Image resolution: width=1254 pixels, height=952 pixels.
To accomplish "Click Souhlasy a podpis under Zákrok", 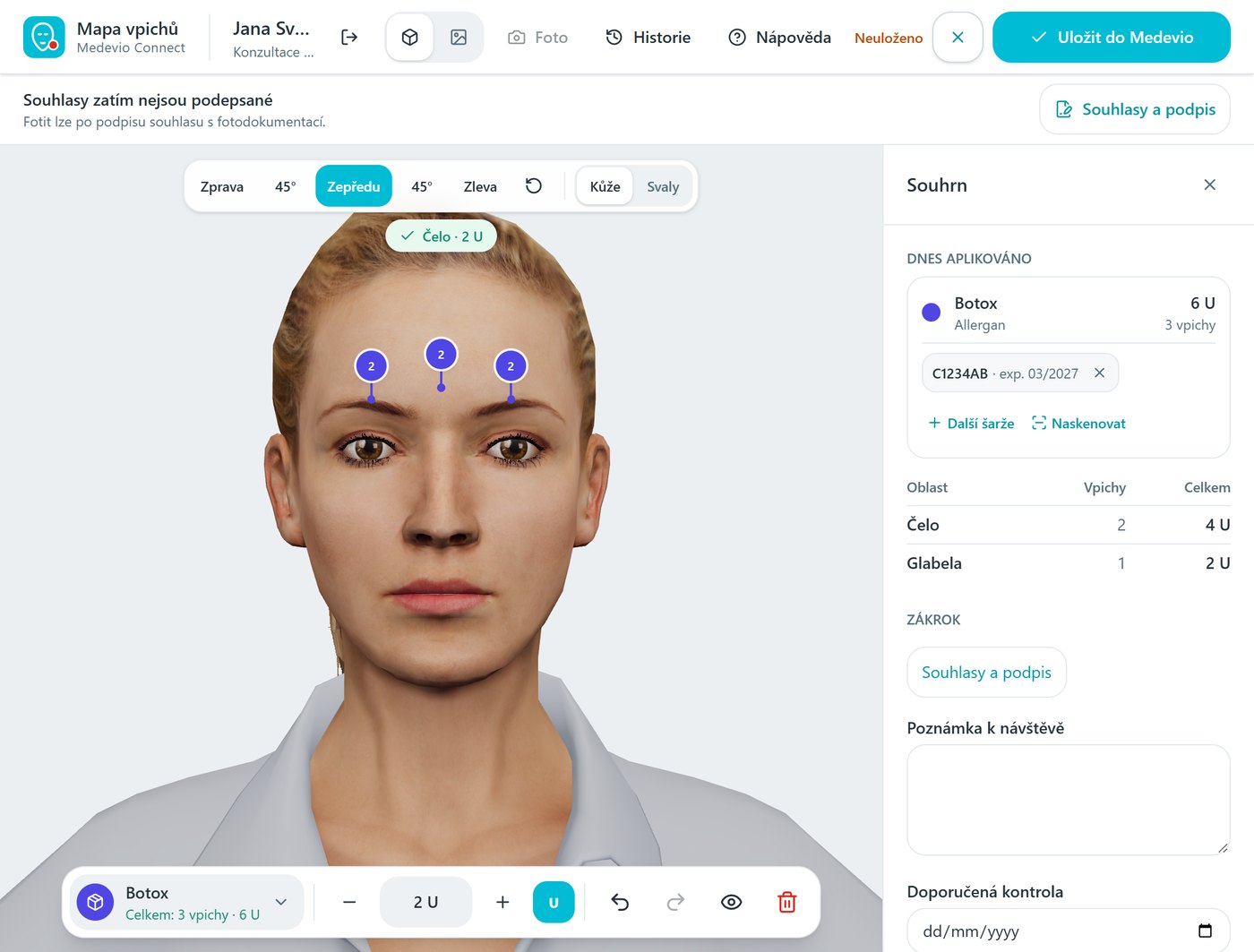I will [987, 673].
